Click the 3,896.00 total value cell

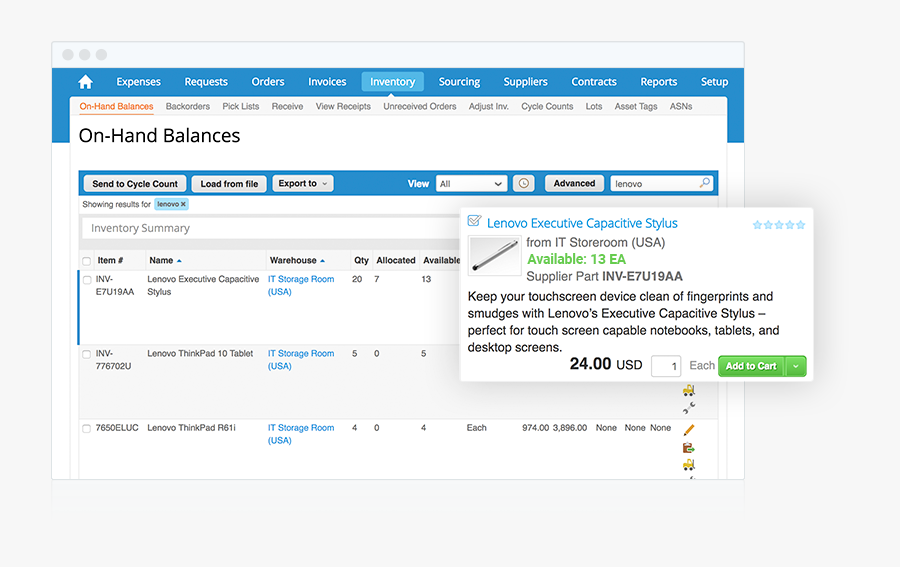tap(569, 428)
